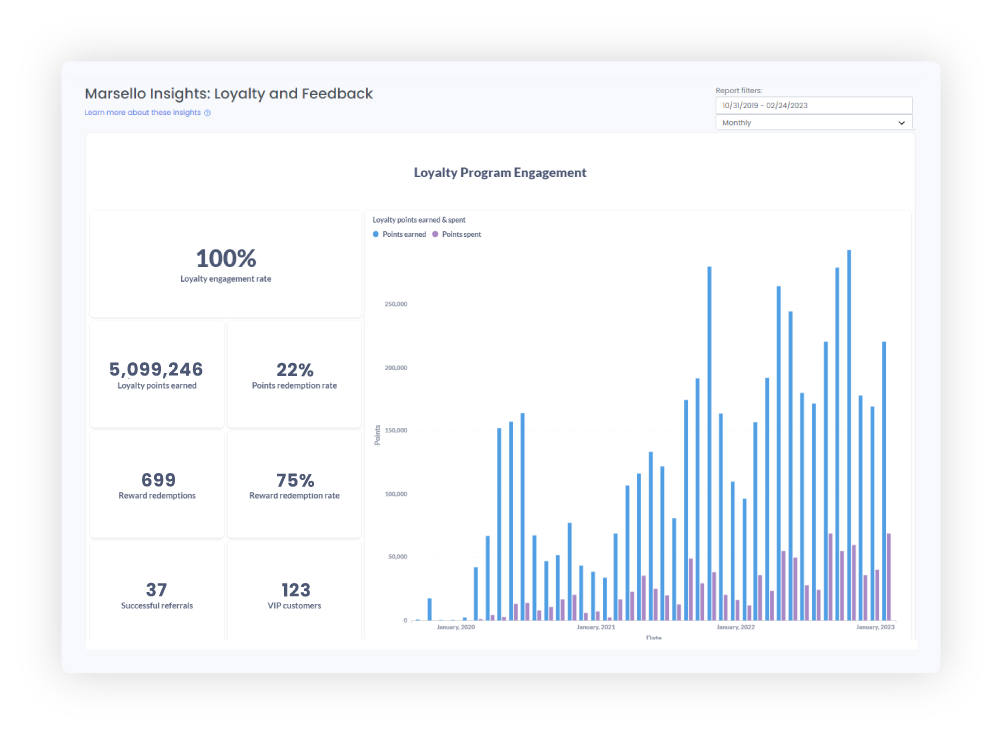The width and height of the screenshot is (1000, 734).
Task: Select the 22% points redemption rate value
Action: point(295,370)
